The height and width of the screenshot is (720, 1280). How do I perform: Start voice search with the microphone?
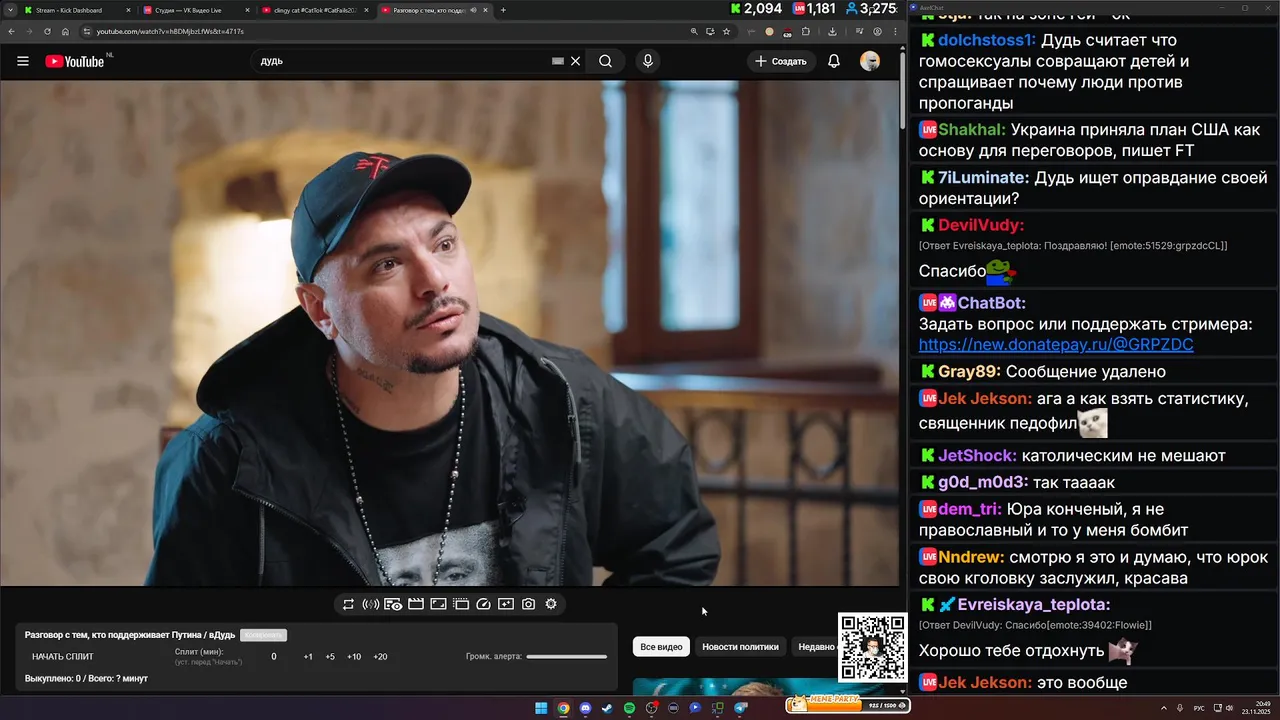click(x=648, y=61)
